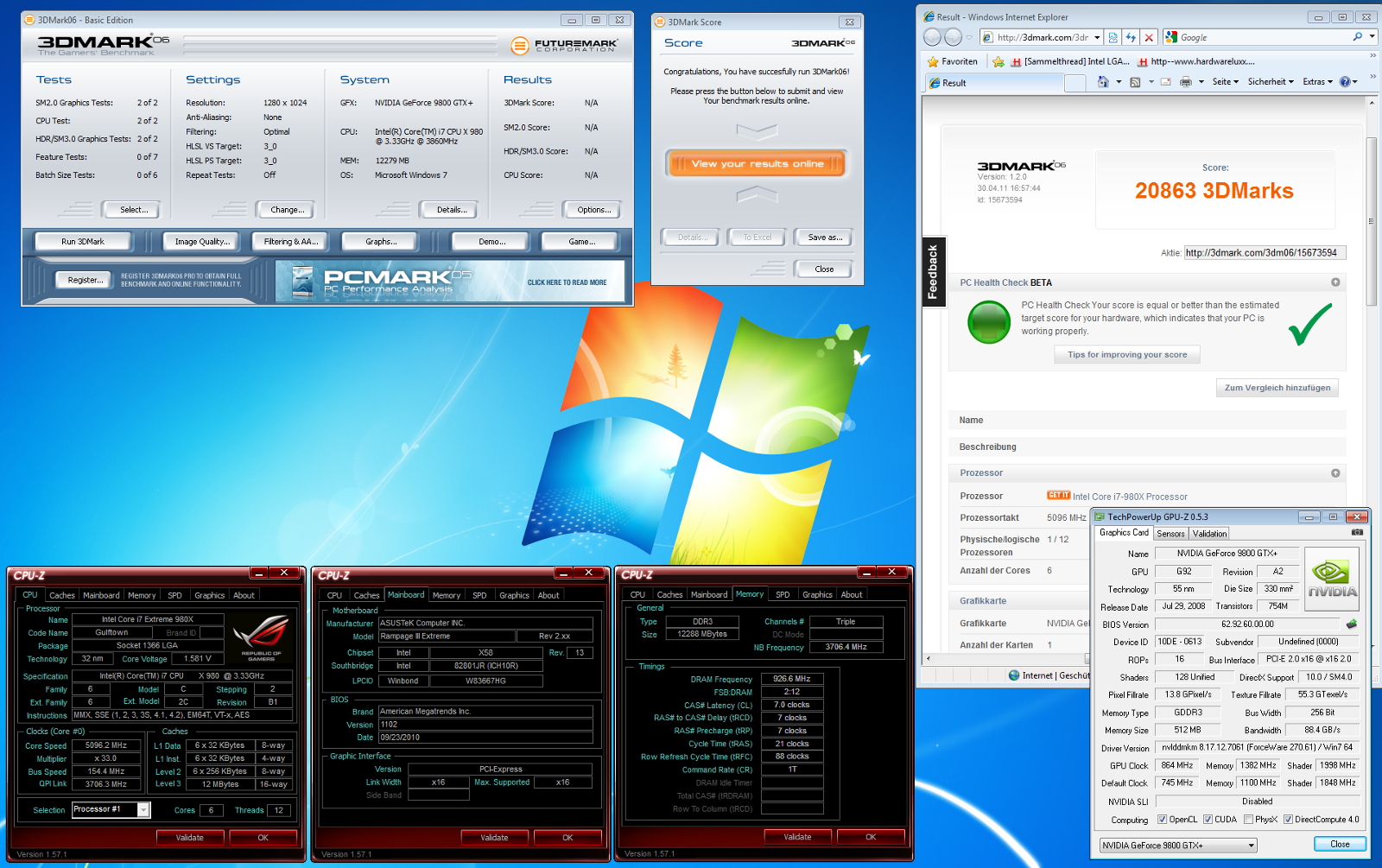Open the Extras menu dropdown in IE
This screenshot has height=868, width=1382.
1317,82
